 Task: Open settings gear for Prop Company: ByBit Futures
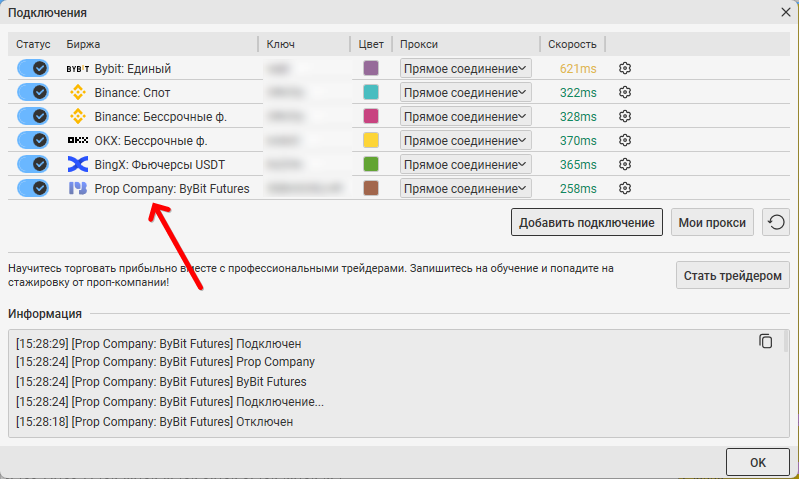point(625,188)
